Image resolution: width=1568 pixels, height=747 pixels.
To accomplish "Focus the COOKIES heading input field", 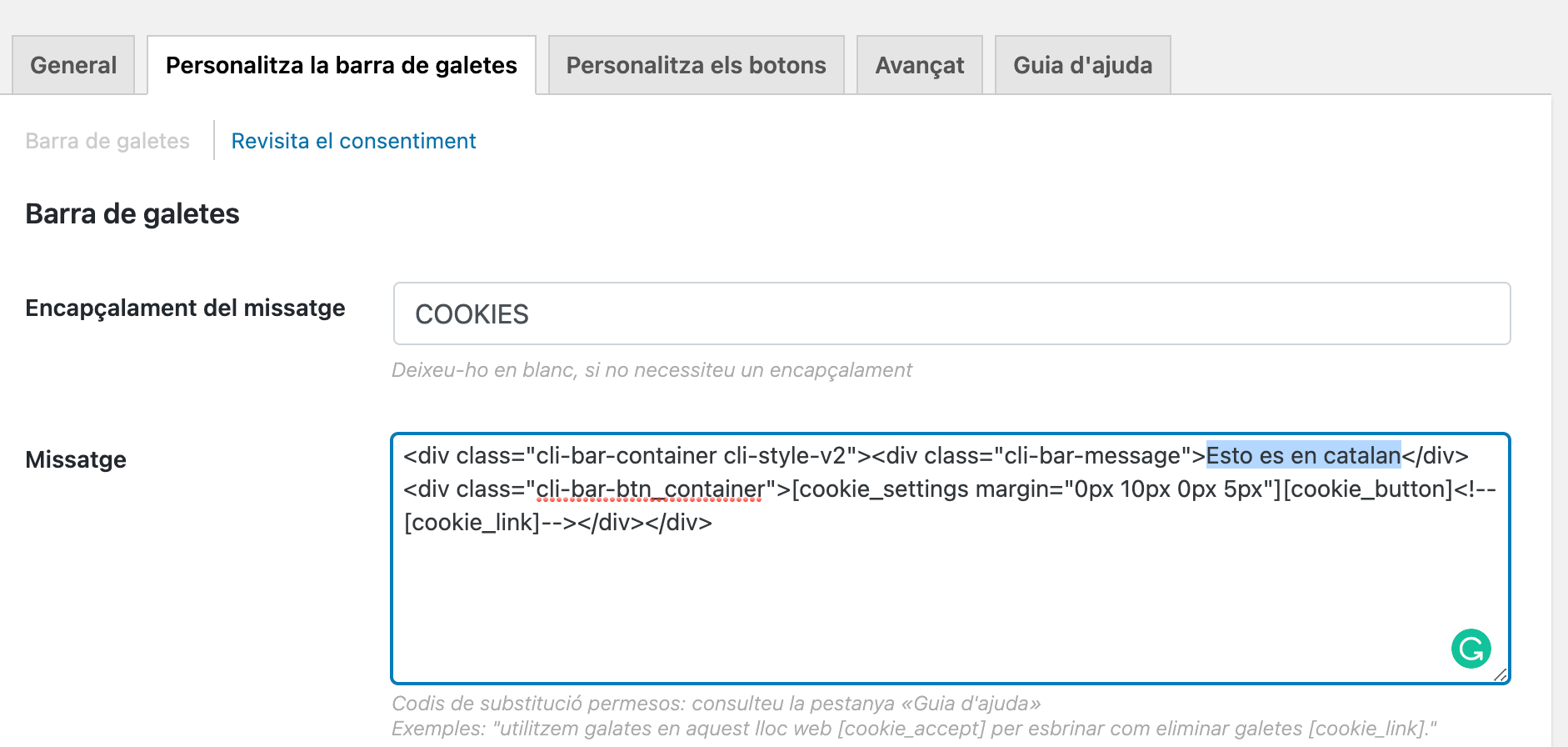I will (x=951, y=313).
